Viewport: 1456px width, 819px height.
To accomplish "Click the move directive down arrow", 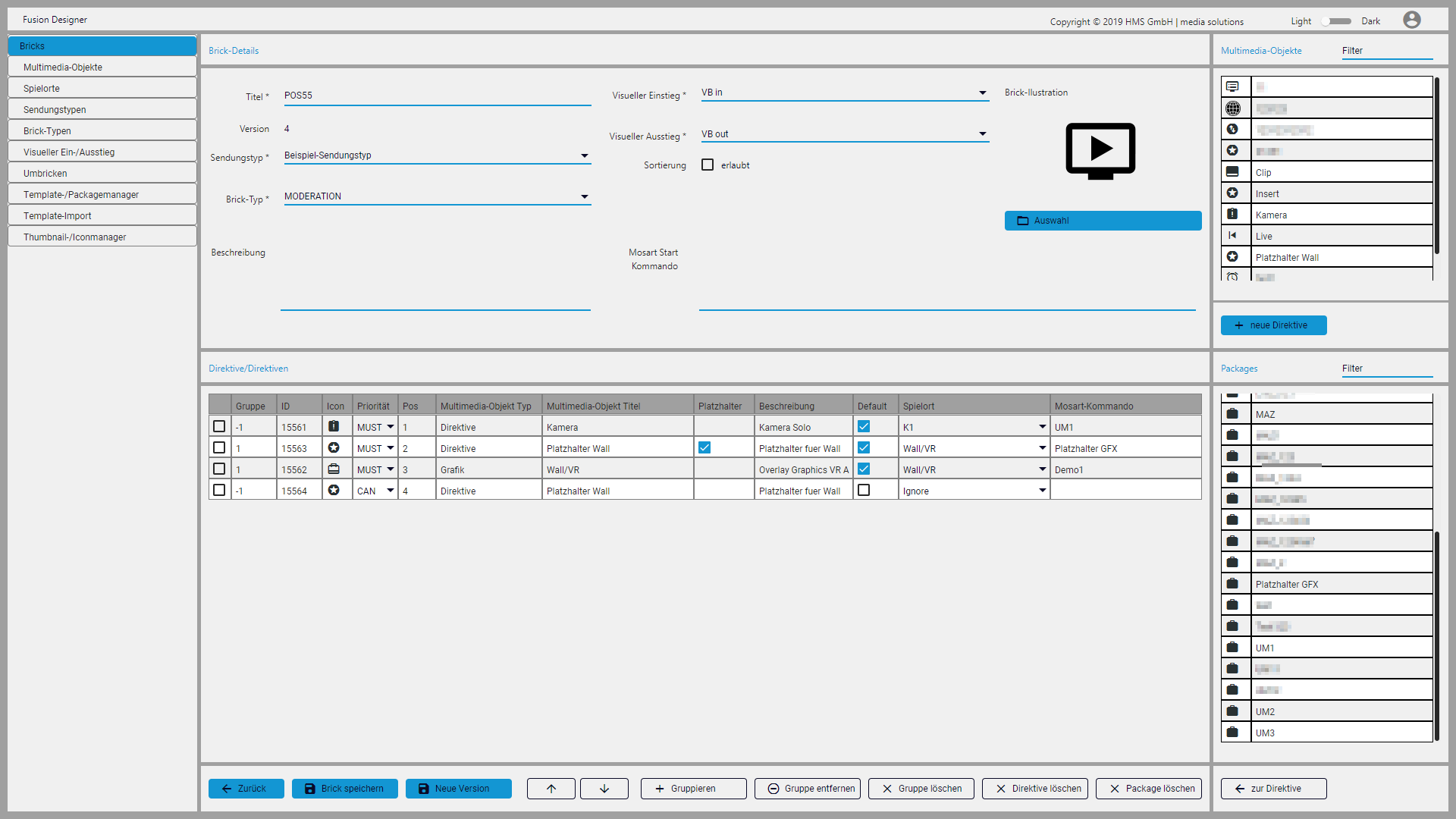I will pos(604,789).
